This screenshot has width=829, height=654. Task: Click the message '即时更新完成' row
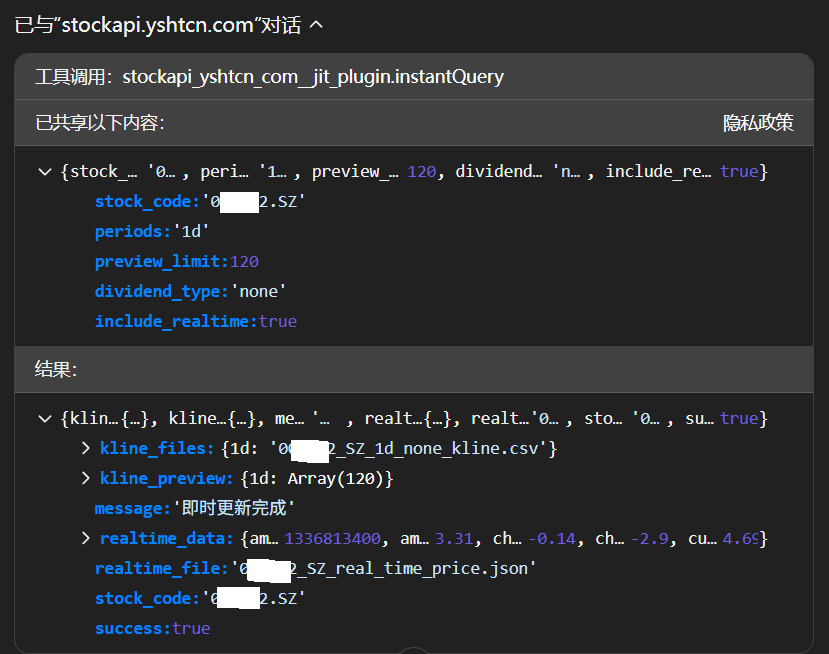coord(195,508)
